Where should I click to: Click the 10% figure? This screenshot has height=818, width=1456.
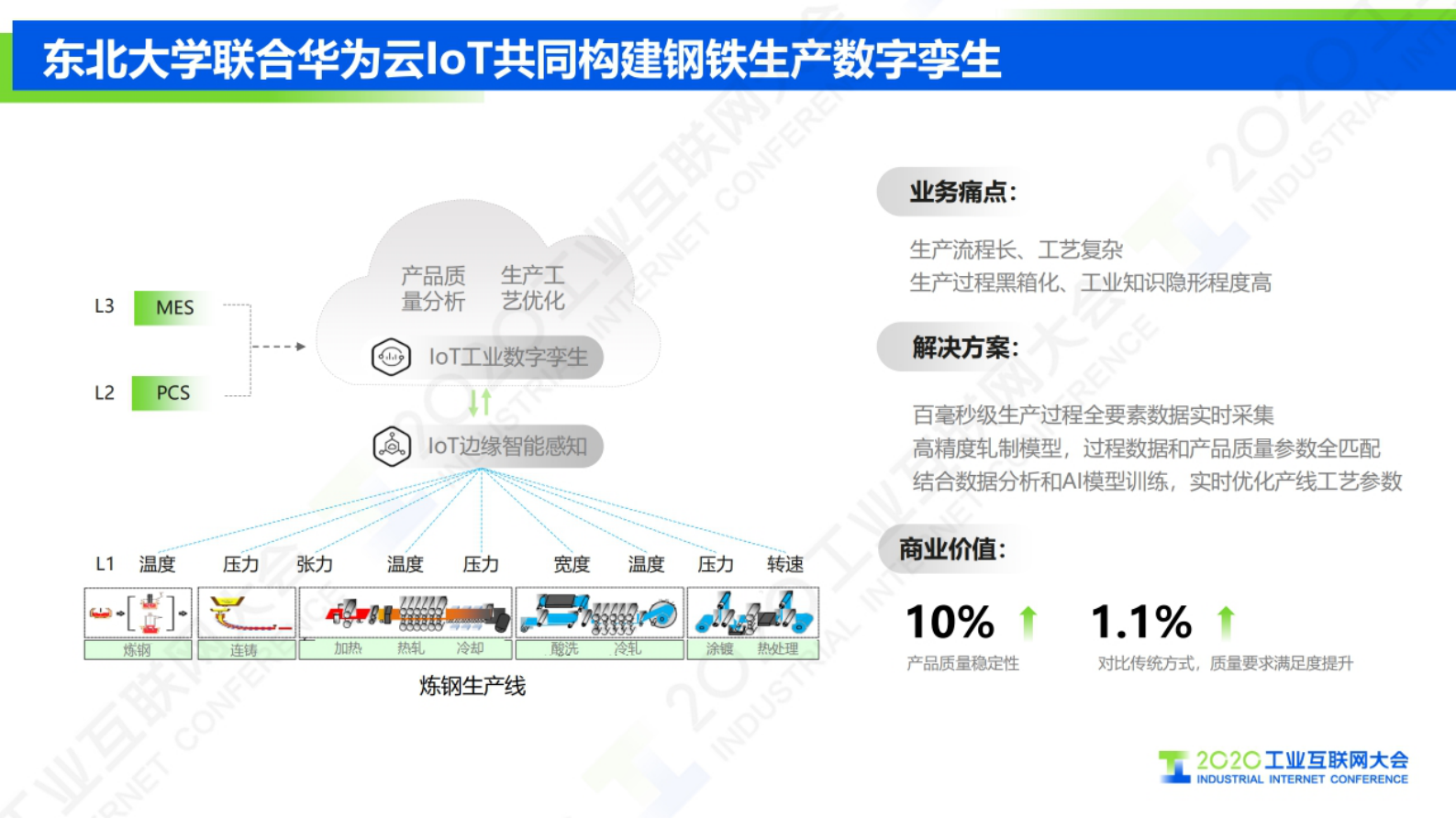tap(950, 622)
